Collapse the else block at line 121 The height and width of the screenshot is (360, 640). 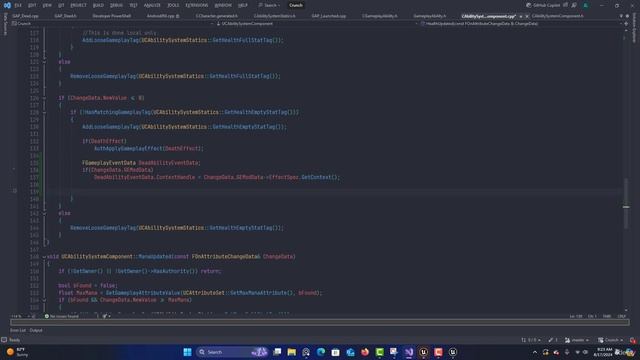tap(44, 62)
